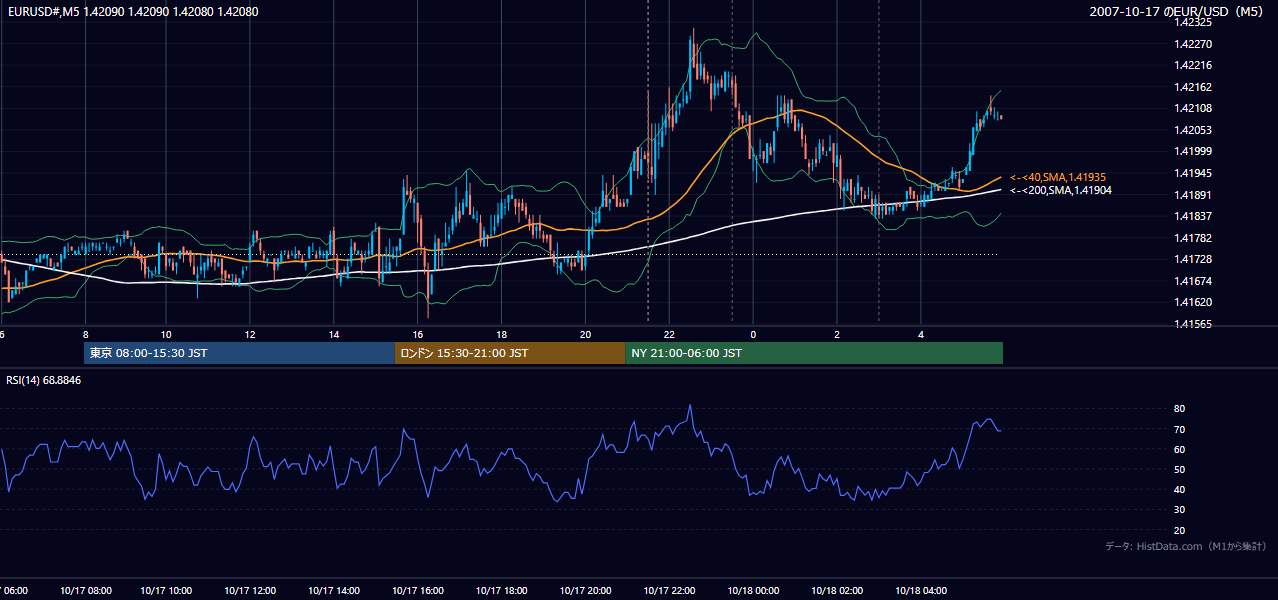Click price axis value 1.41891
Viewport: 1278px width, 600px height.
tap(1194, 195)
